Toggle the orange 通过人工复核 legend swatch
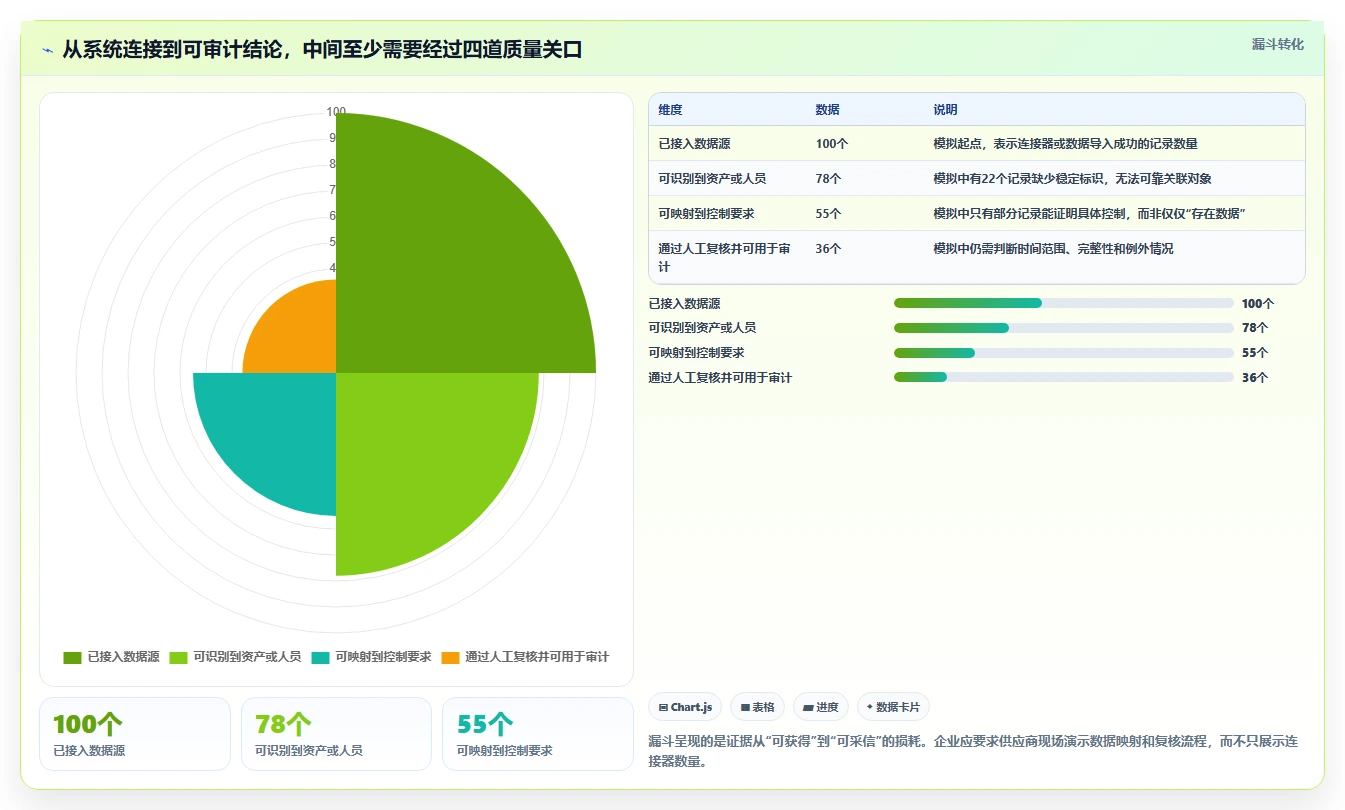1345x810 pixels. tap(450, 657)
